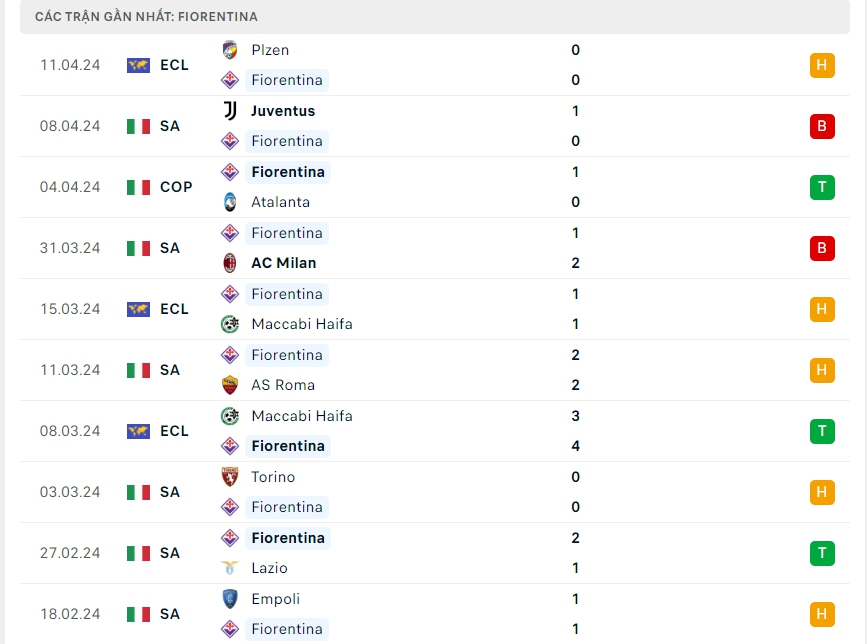Click the green T badge for Atalanta match
This screenshot has height=644, width=867.
[x=822, y=187]
